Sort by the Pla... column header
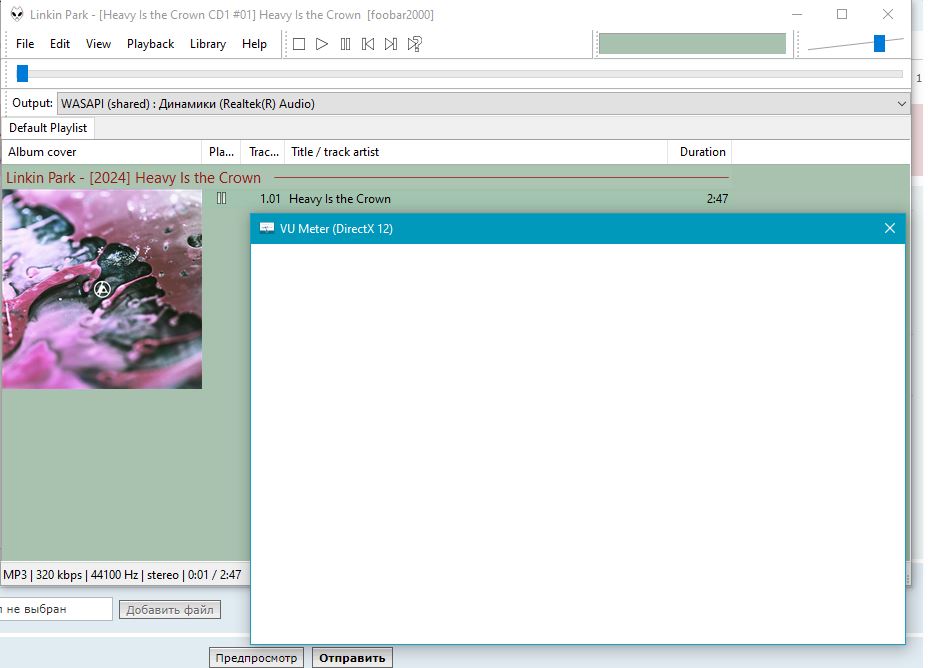The height and width of the screenshot is (668, 942). 221,152
